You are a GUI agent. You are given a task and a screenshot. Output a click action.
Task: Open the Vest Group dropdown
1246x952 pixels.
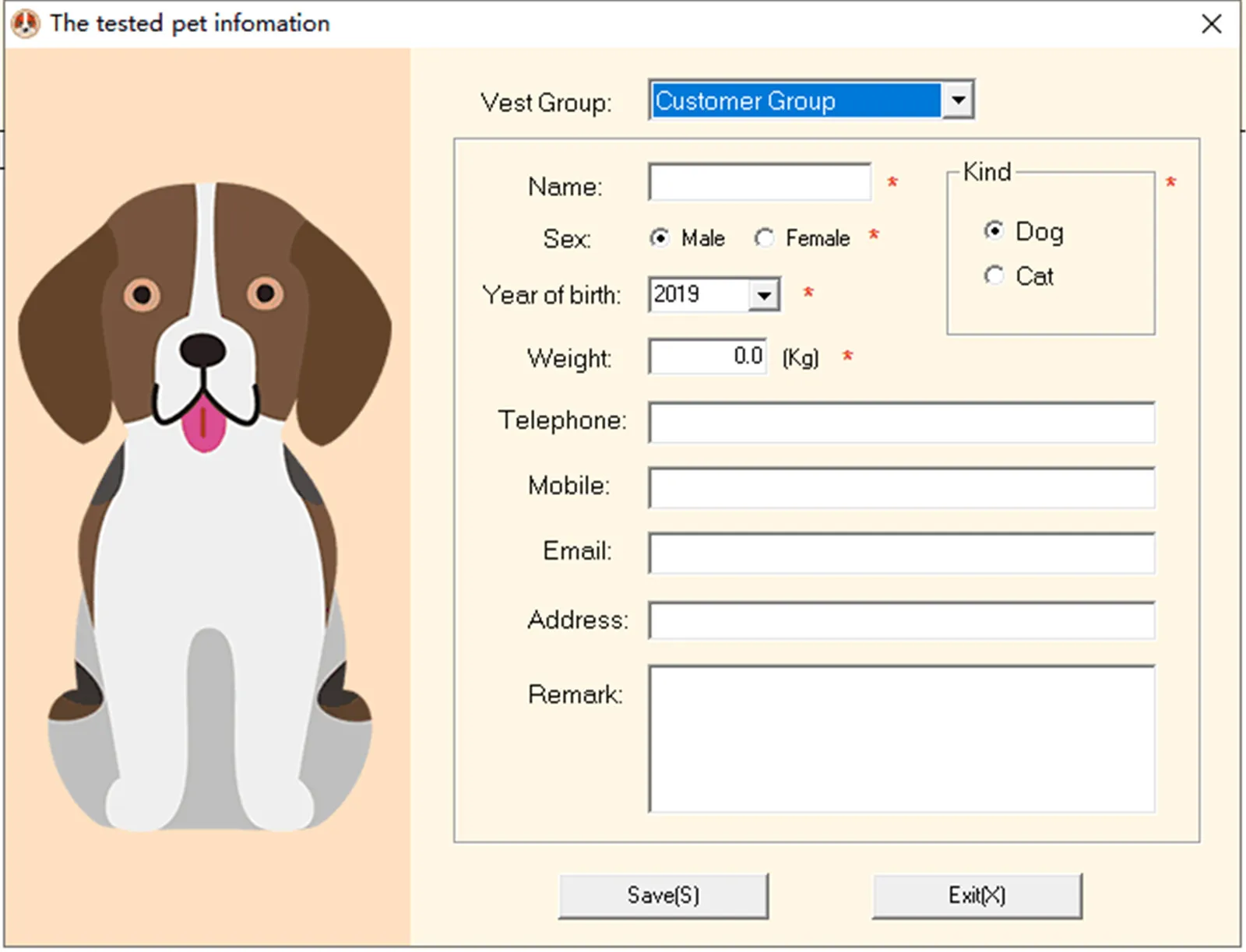pos(958,100)
